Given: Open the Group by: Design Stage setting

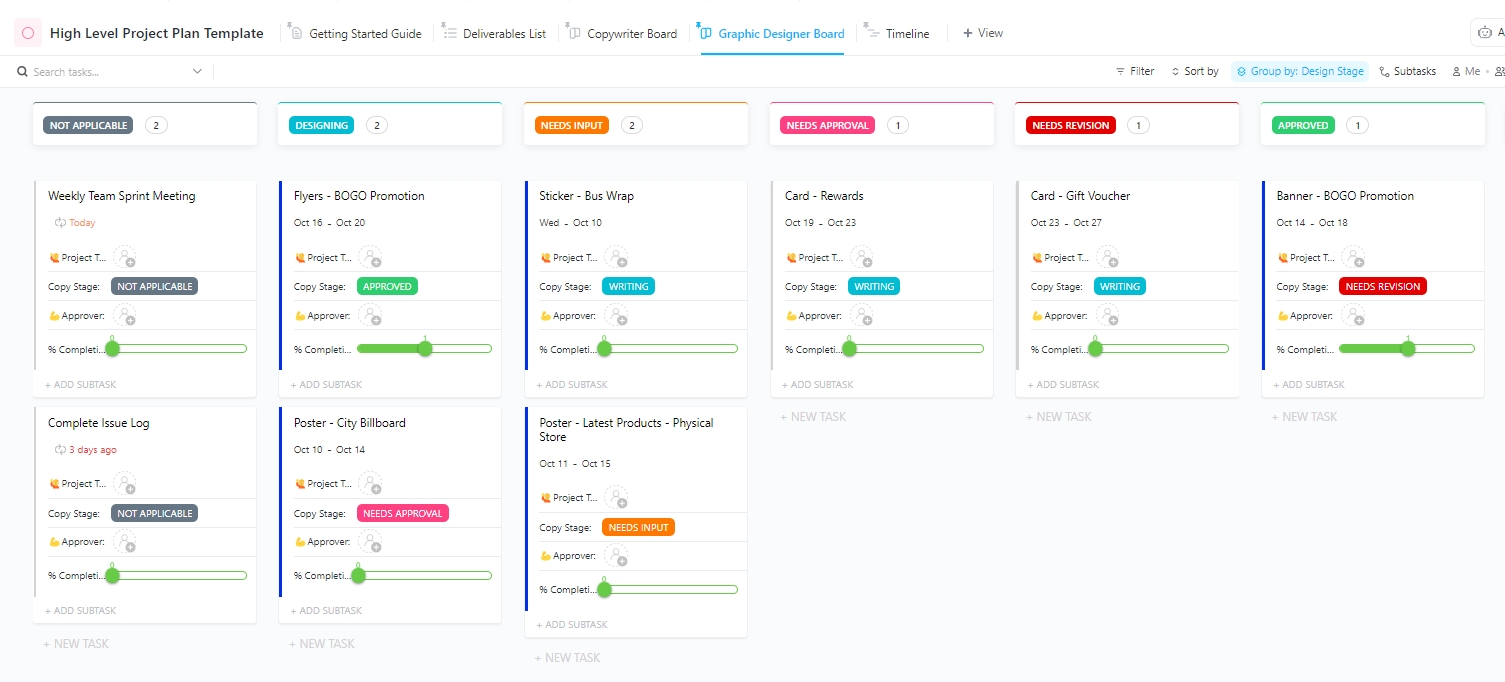Looking at the screenshot, I should click(1300, 71).
